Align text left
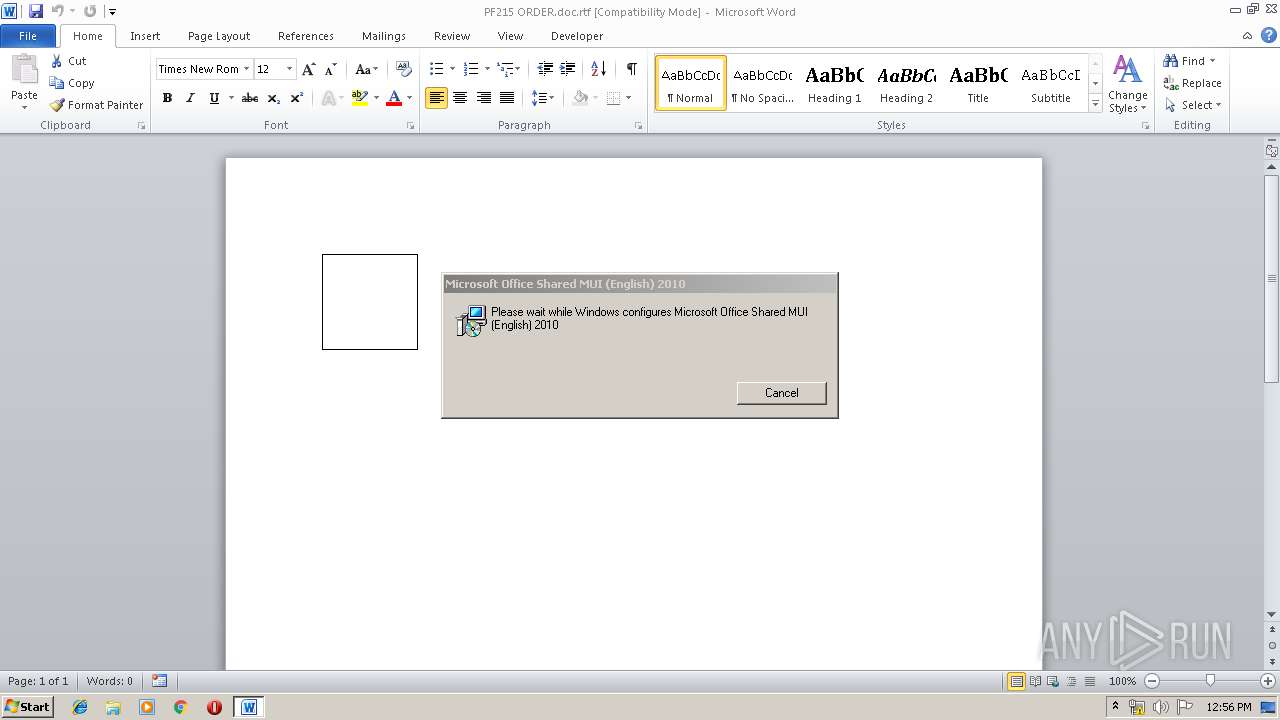Viewport: 1280px width, 720px height. pos(436,98)
